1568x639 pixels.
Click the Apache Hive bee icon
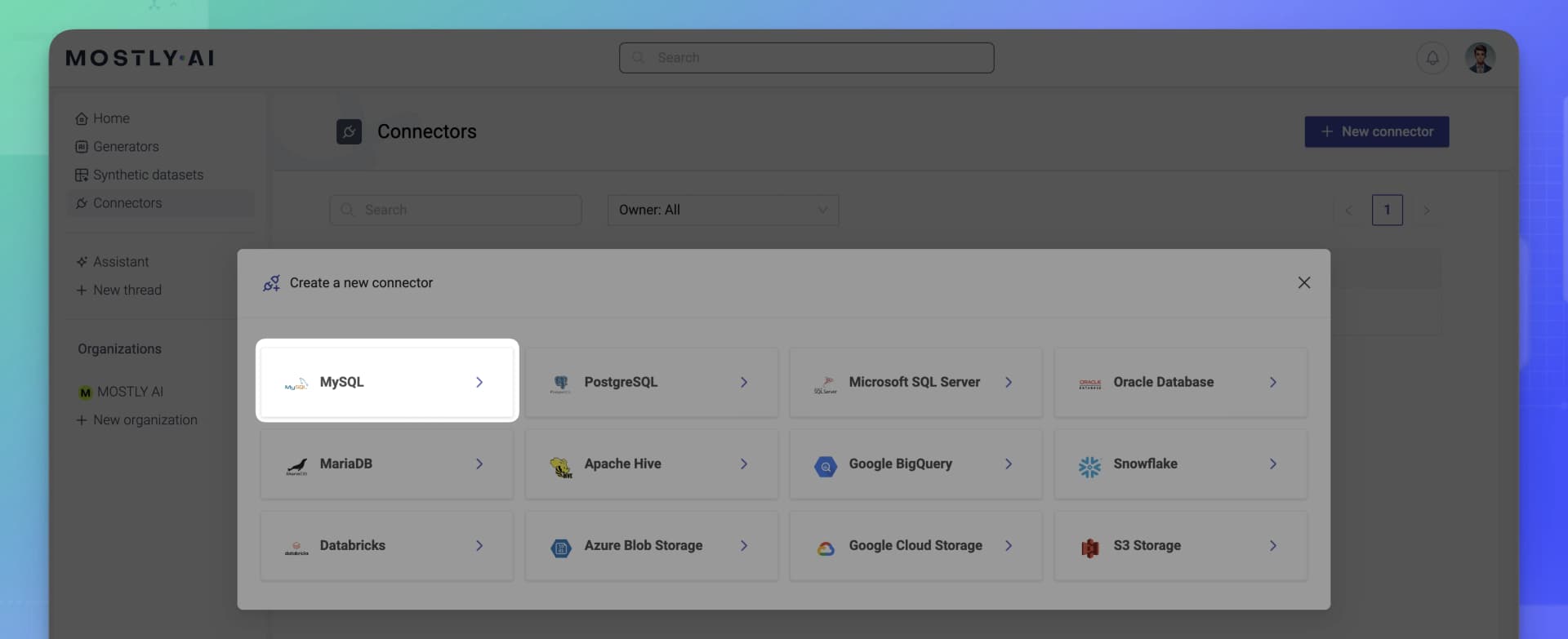[x=561, y=466]
